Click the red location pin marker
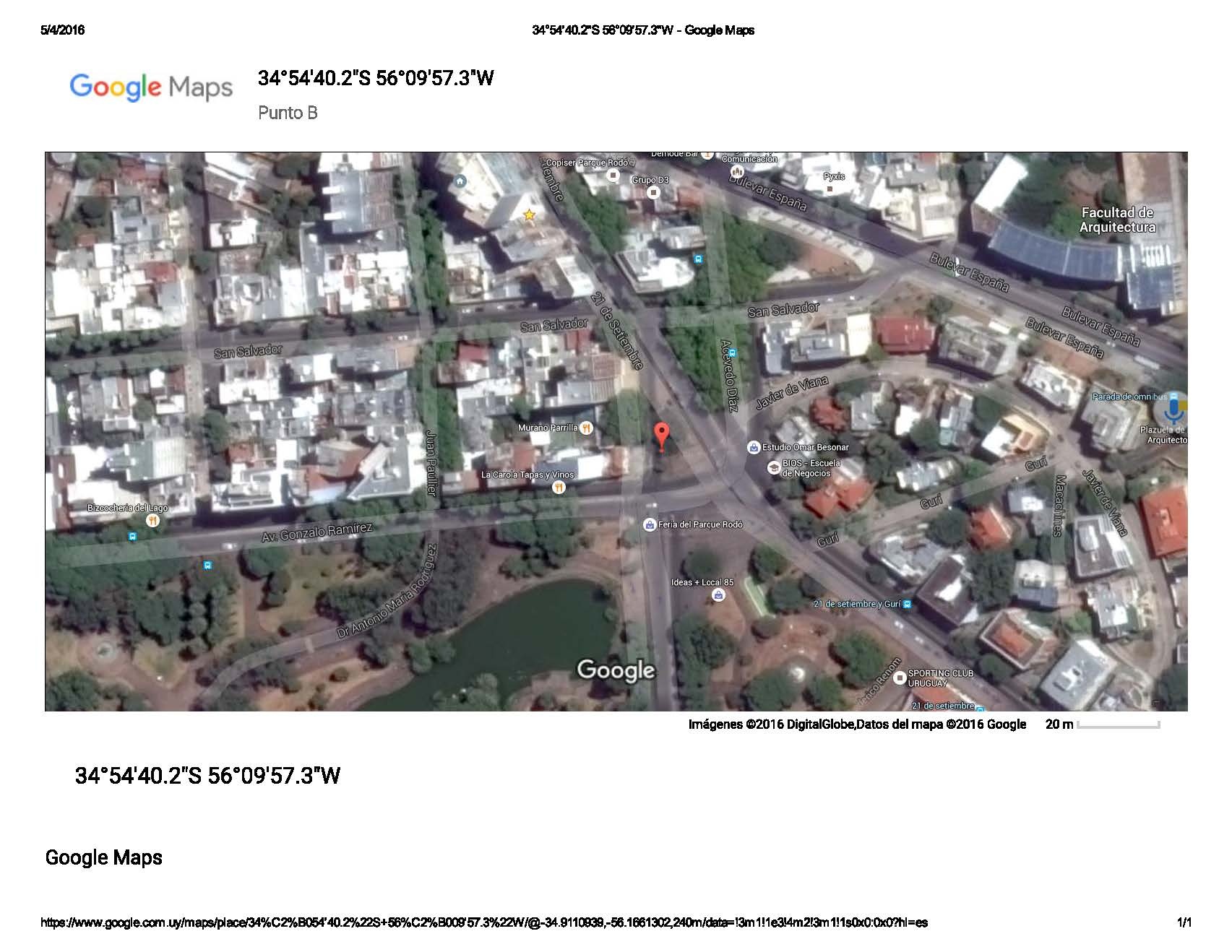The height and width of the screenshot is (952, 1232). click(x=661, y=437)
